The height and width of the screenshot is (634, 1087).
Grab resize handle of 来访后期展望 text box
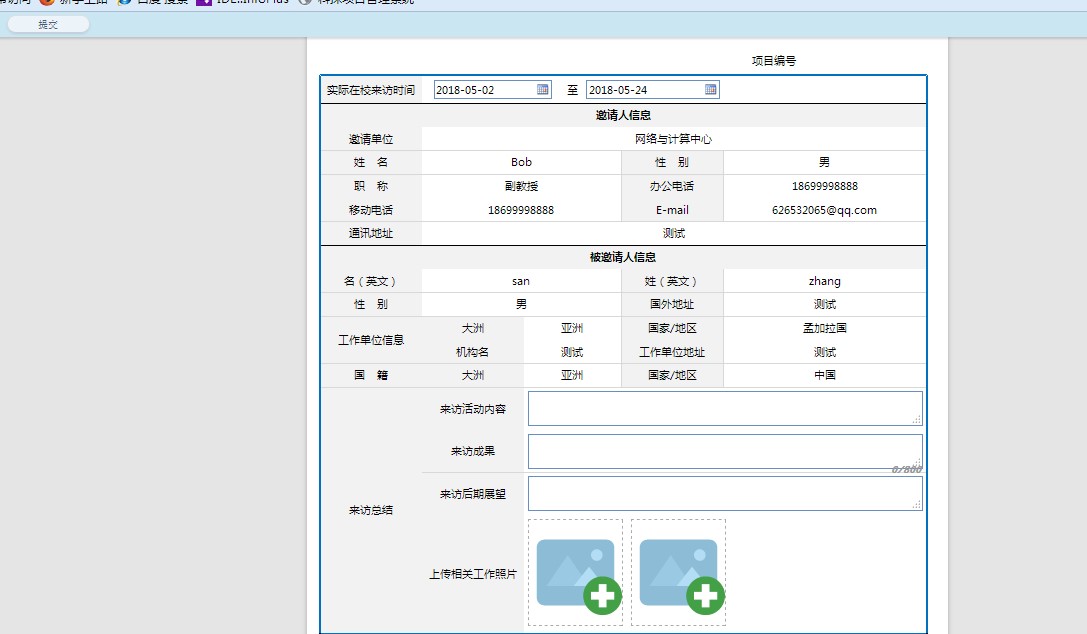coord(917,505)
